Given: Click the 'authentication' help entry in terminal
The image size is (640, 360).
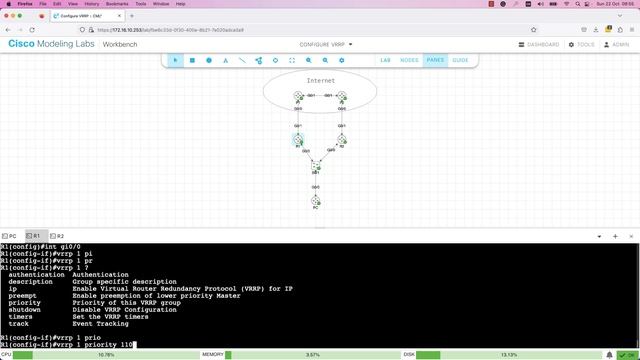Looking at the screenshot, I should [36, 275].
